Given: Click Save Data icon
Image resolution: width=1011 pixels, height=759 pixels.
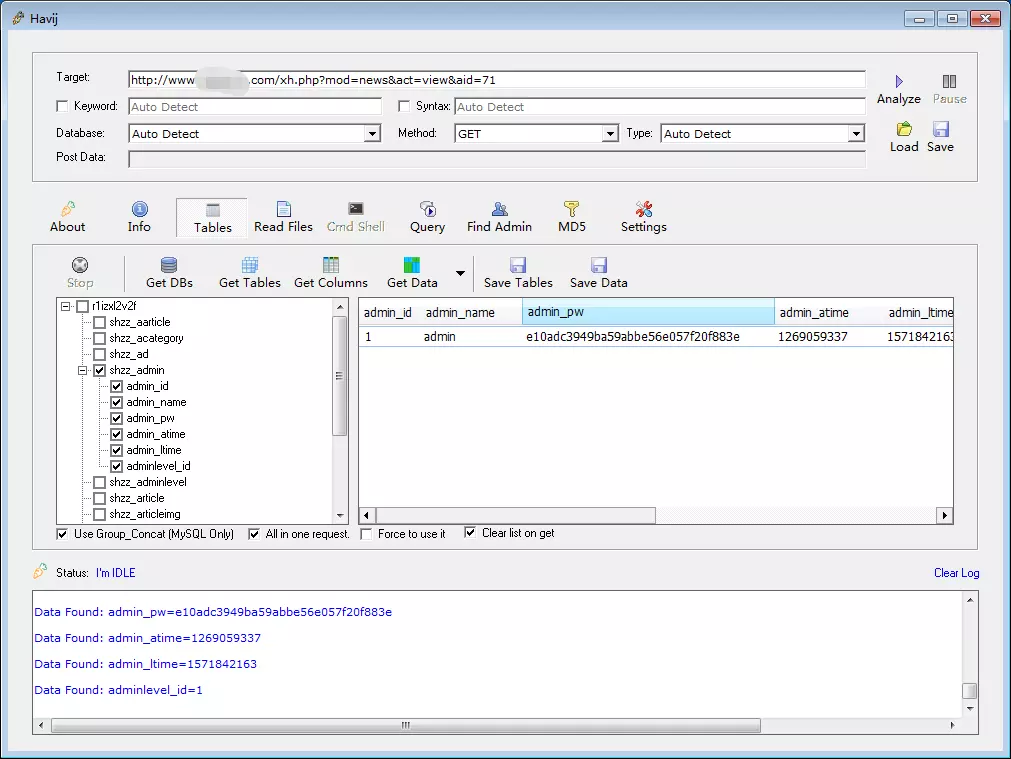Looking at the screenshot, I should coord(598,265).
